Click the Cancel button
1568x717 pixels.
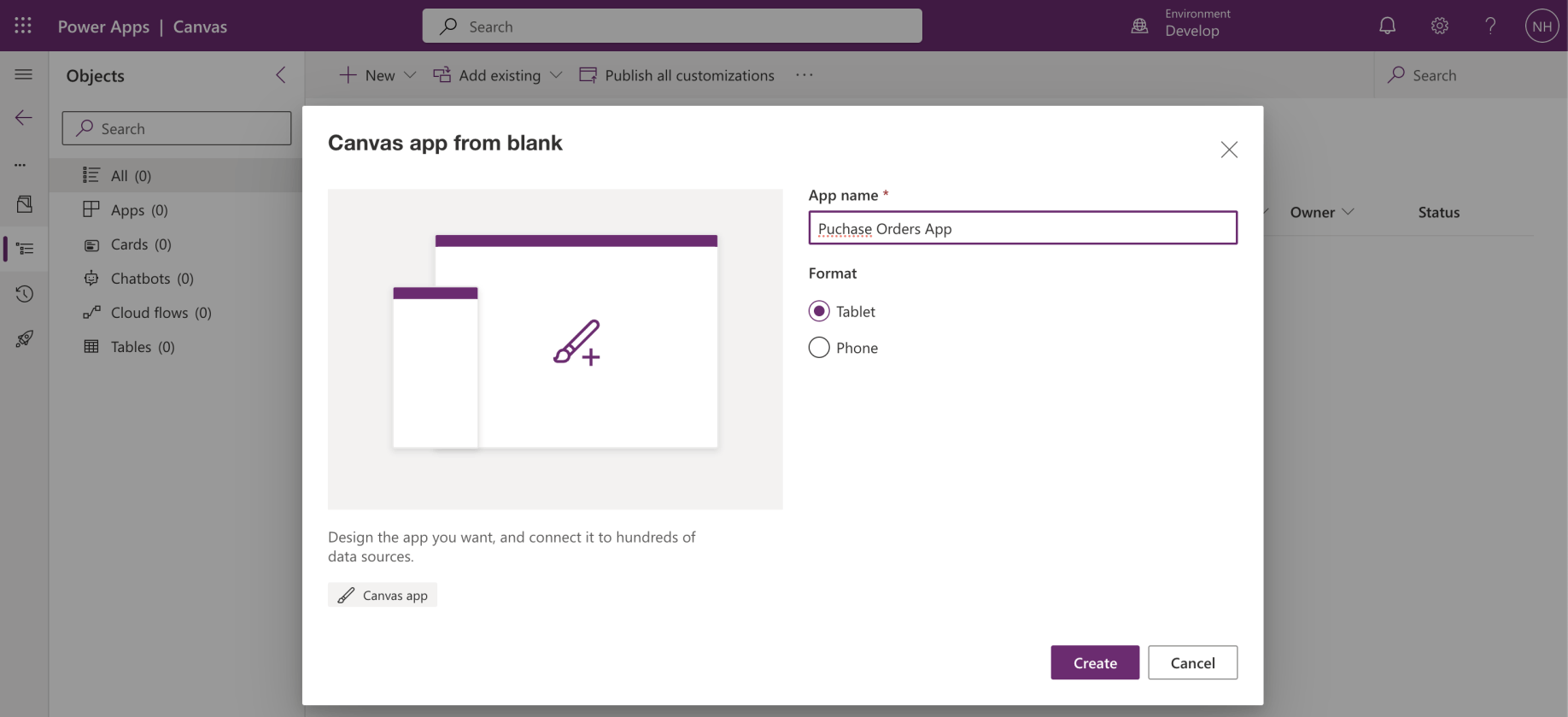1192,662
